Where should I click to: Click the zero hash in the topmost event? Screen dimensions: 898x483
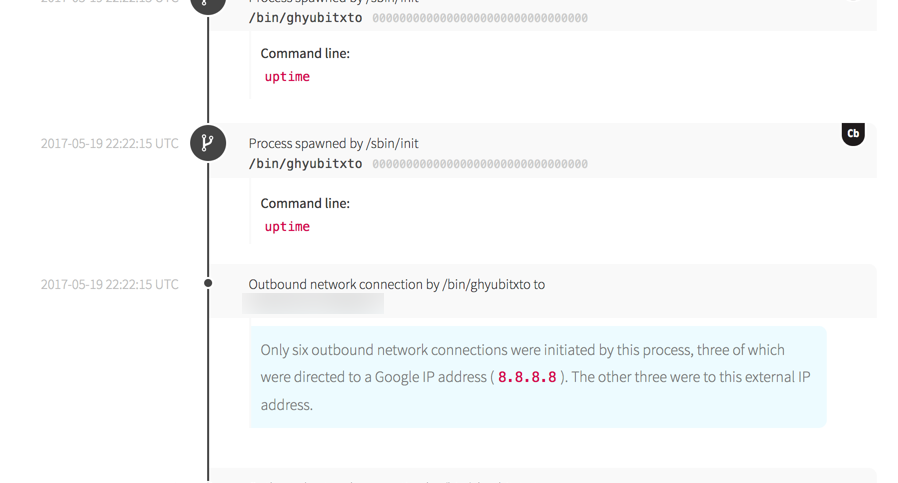tap(480, 18)
